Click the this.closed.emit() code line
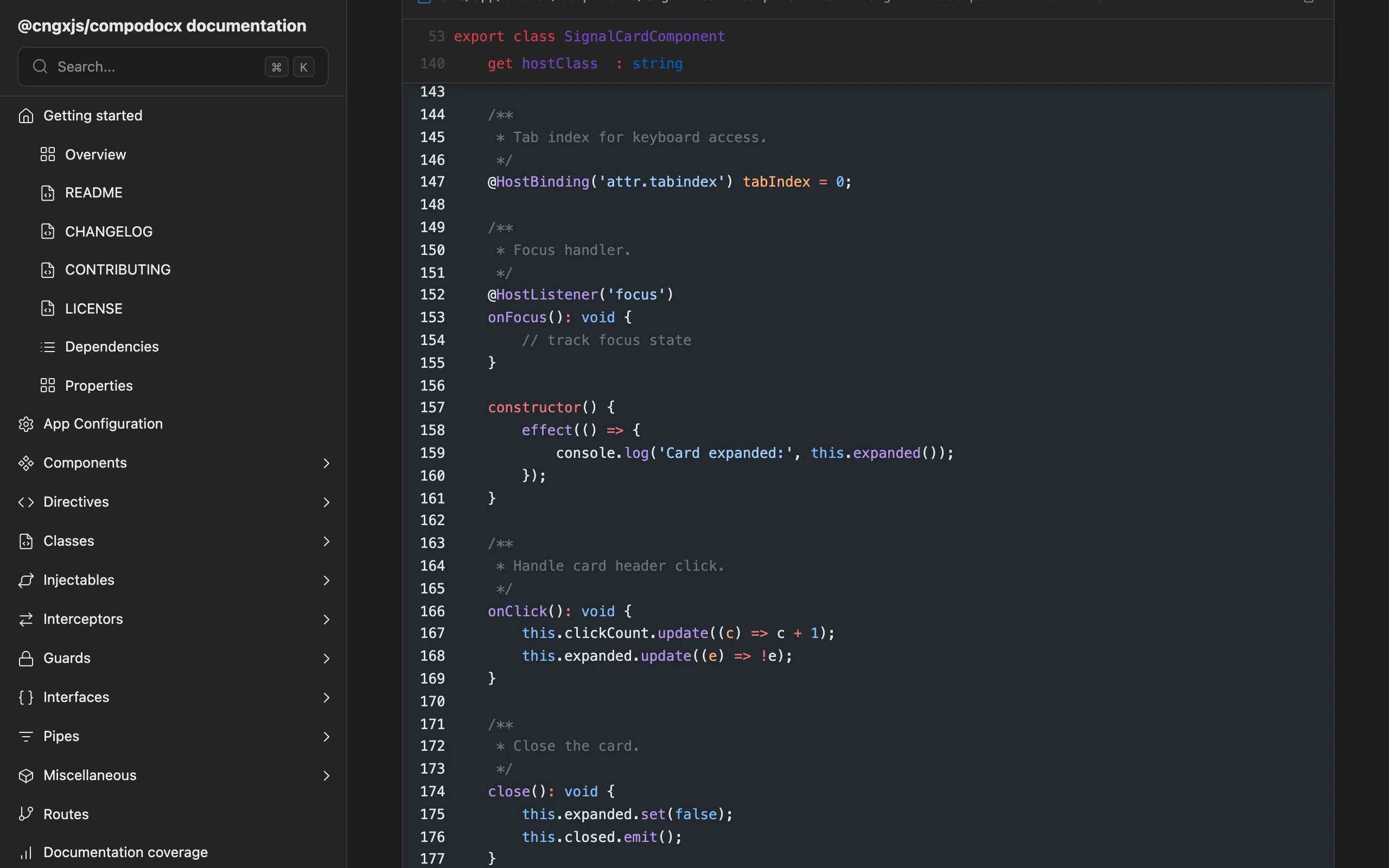 click(x=602, y=837)
